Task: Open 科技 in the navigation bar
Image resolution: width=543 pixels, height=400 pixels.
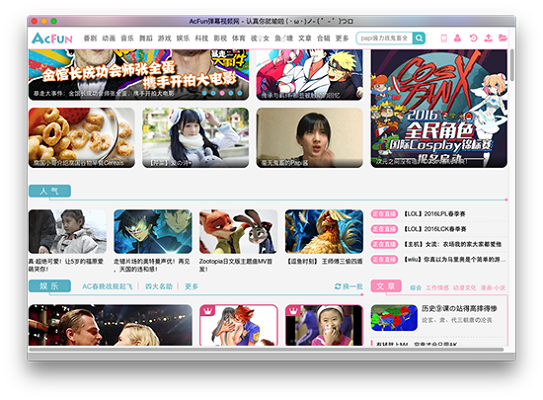Action: (202, 38)
